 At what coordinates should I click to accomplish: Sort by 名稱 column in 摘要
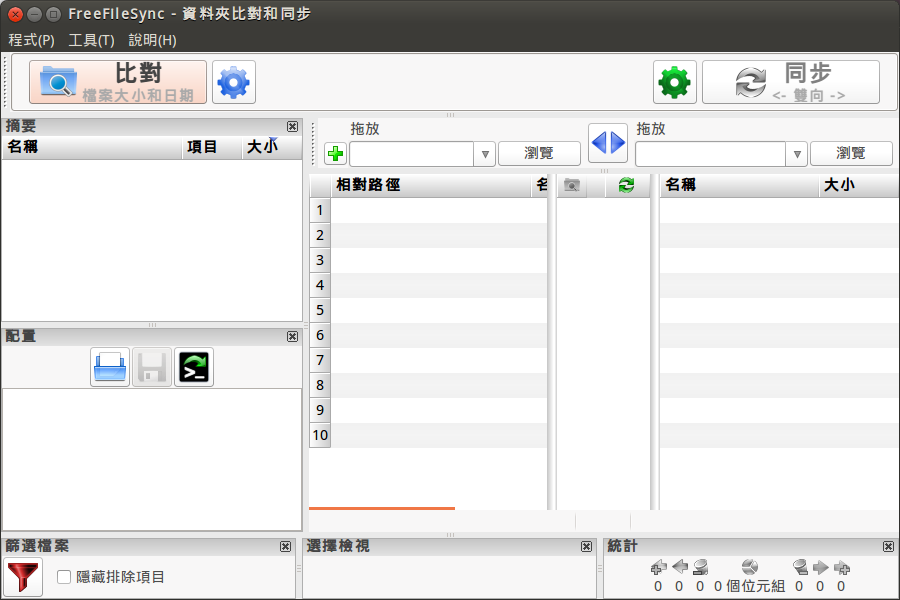click(92, 147)
